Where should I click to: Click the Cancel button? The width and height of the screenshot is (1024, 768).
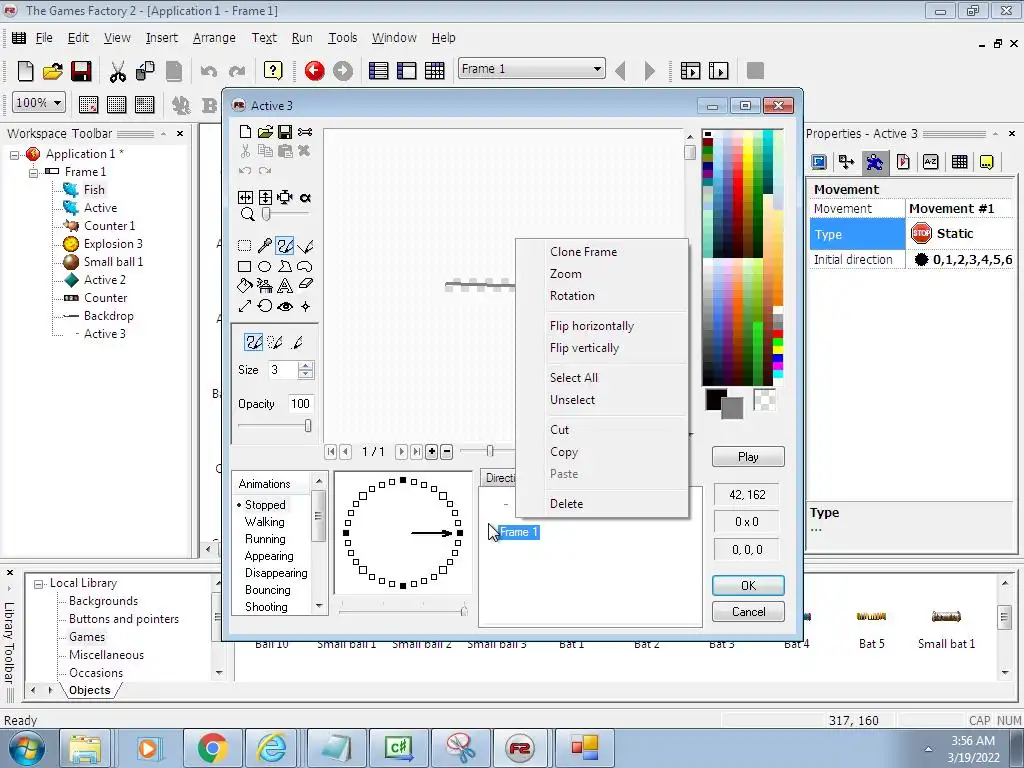tap(748, 612)
